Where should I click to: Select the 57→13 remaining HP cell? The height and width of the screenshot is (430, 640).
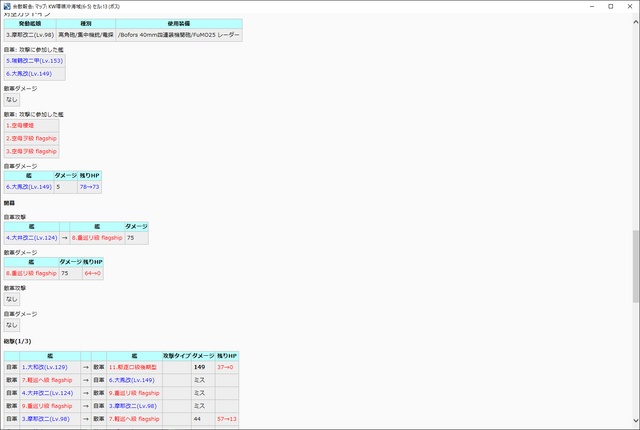click(227, 419)
